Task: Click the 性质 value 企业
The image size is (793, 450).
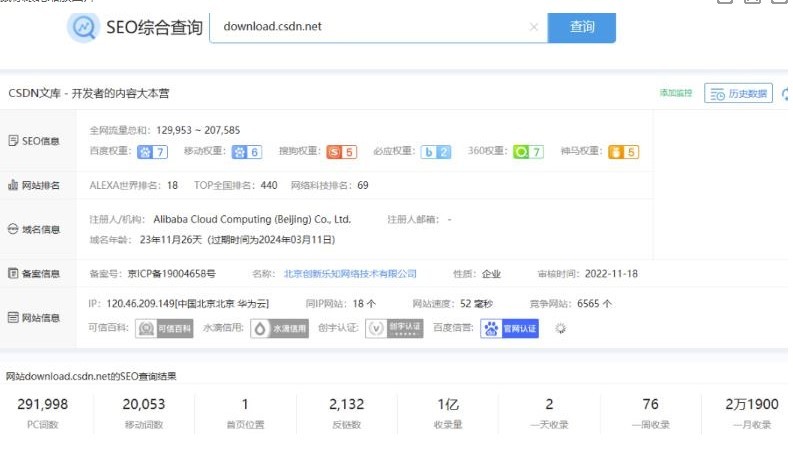Action: tap(491, 274)
